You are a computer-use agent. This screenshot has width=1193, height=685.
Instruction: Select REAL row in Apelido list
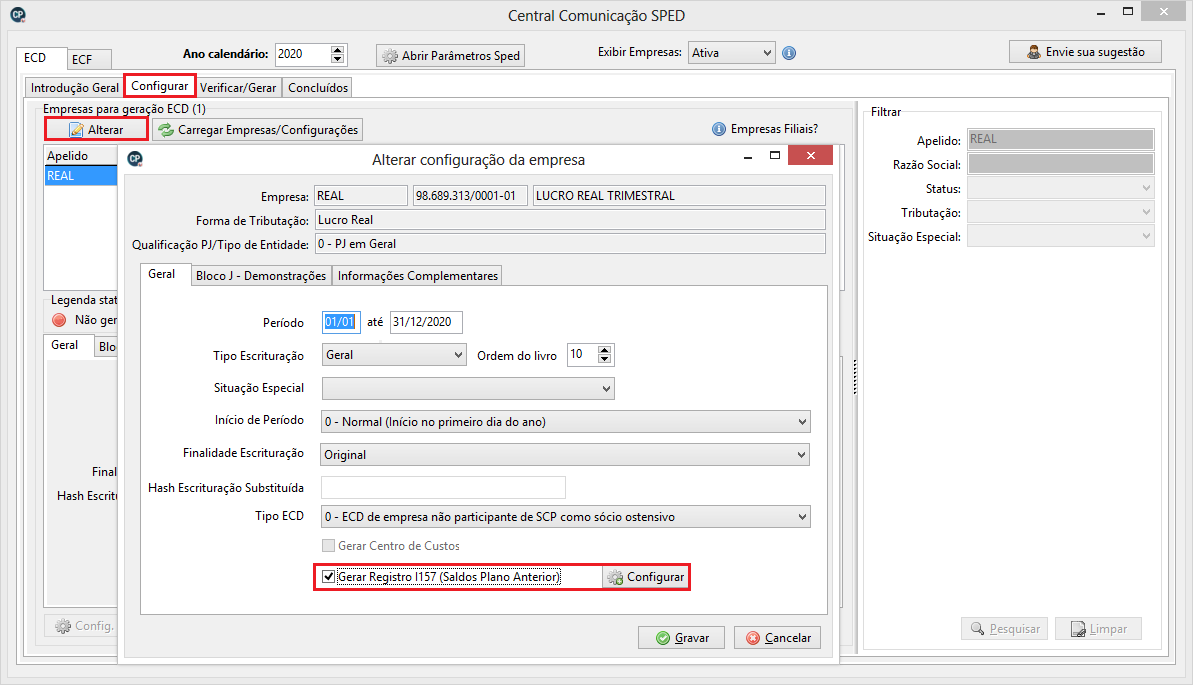[81, 176]
